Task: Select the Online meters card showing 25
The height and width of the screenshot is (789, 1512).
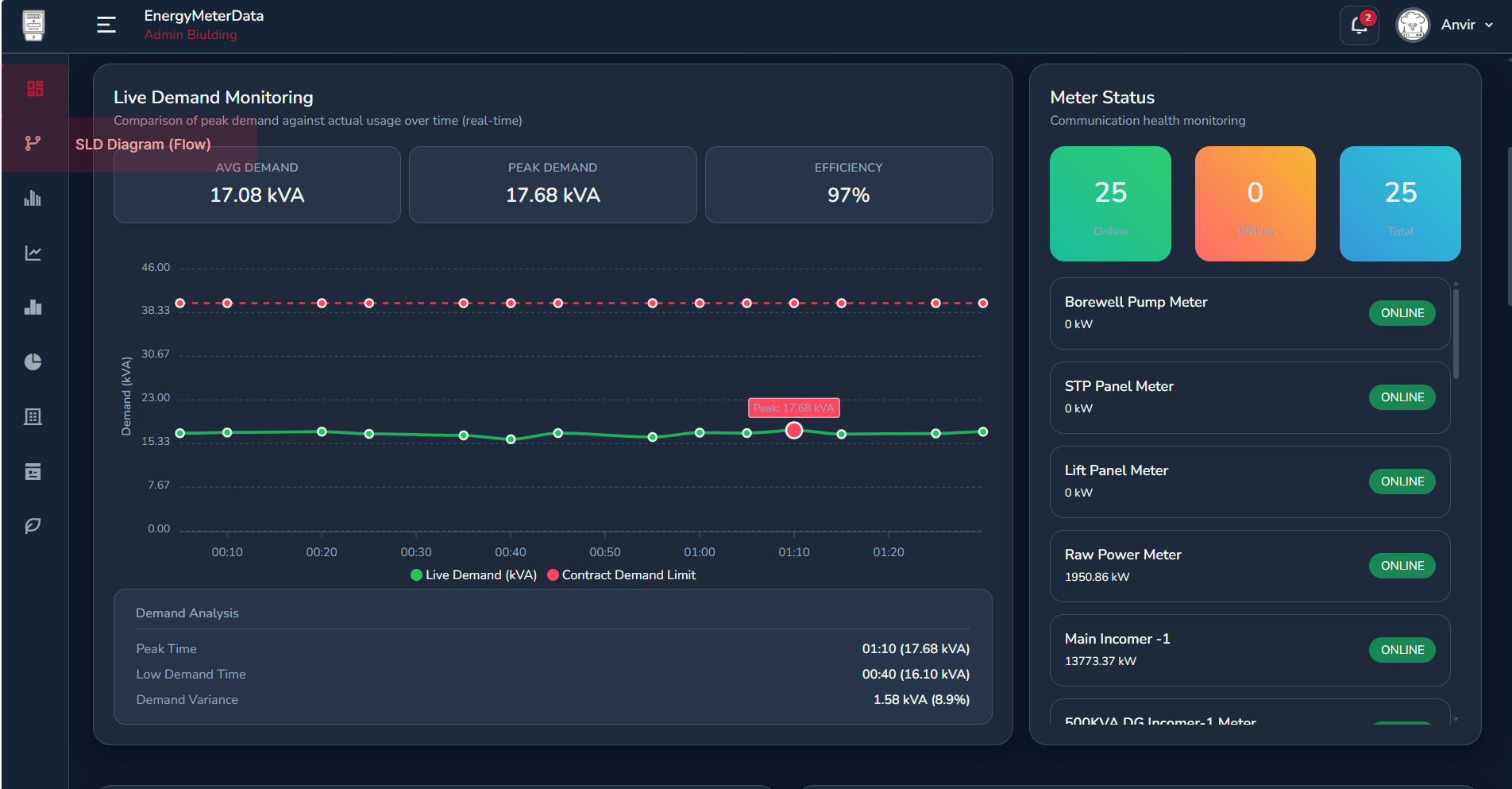Action: pyautogui.click(x=1110, y=203)
